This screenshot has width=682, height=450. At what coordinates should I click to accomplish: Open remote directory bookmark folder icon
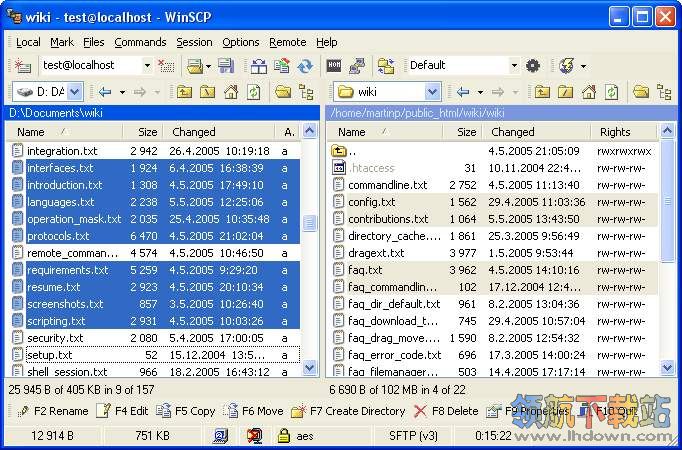coord(641,92)
